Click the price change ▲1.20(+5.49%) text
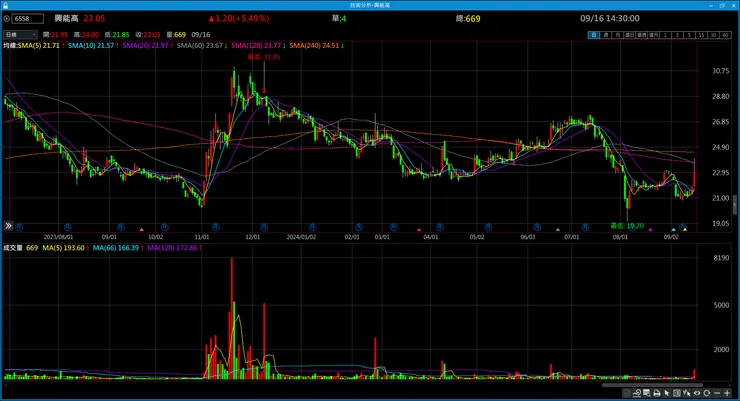The height and width of the screenshot is (401, 740). 239,19
